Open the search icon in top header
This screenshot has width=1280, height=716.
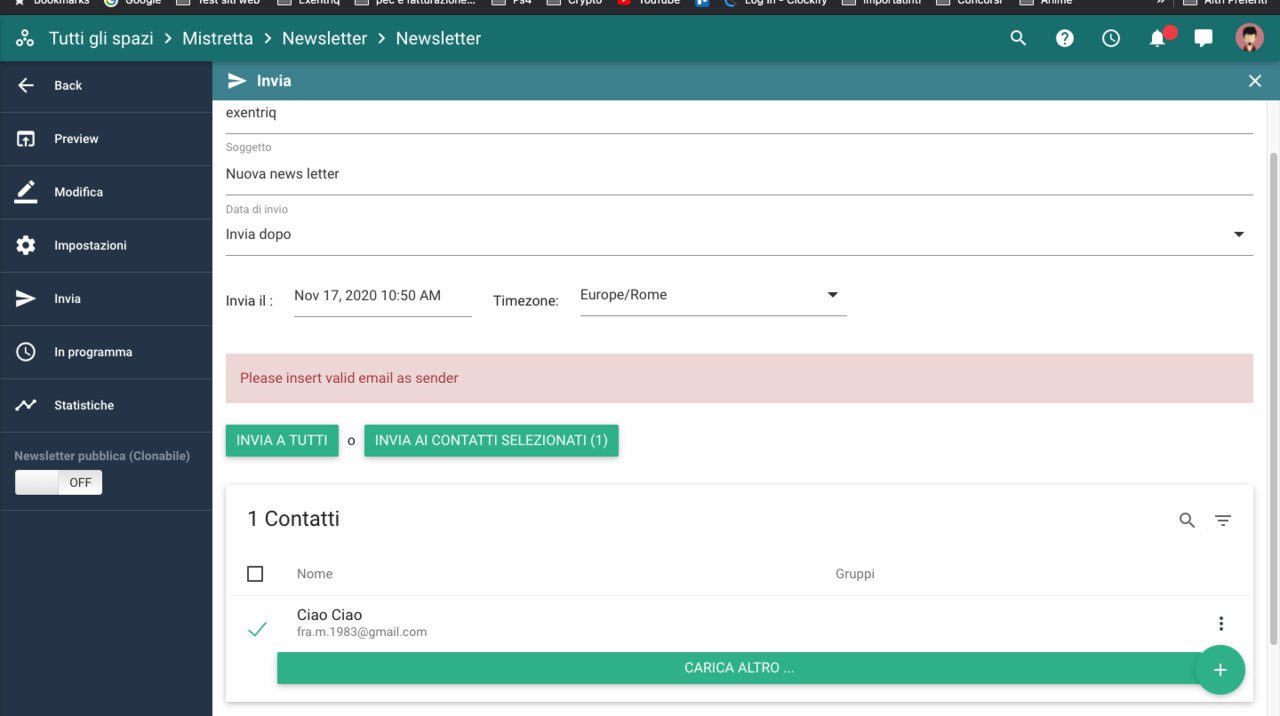(x=1018, y=38)
